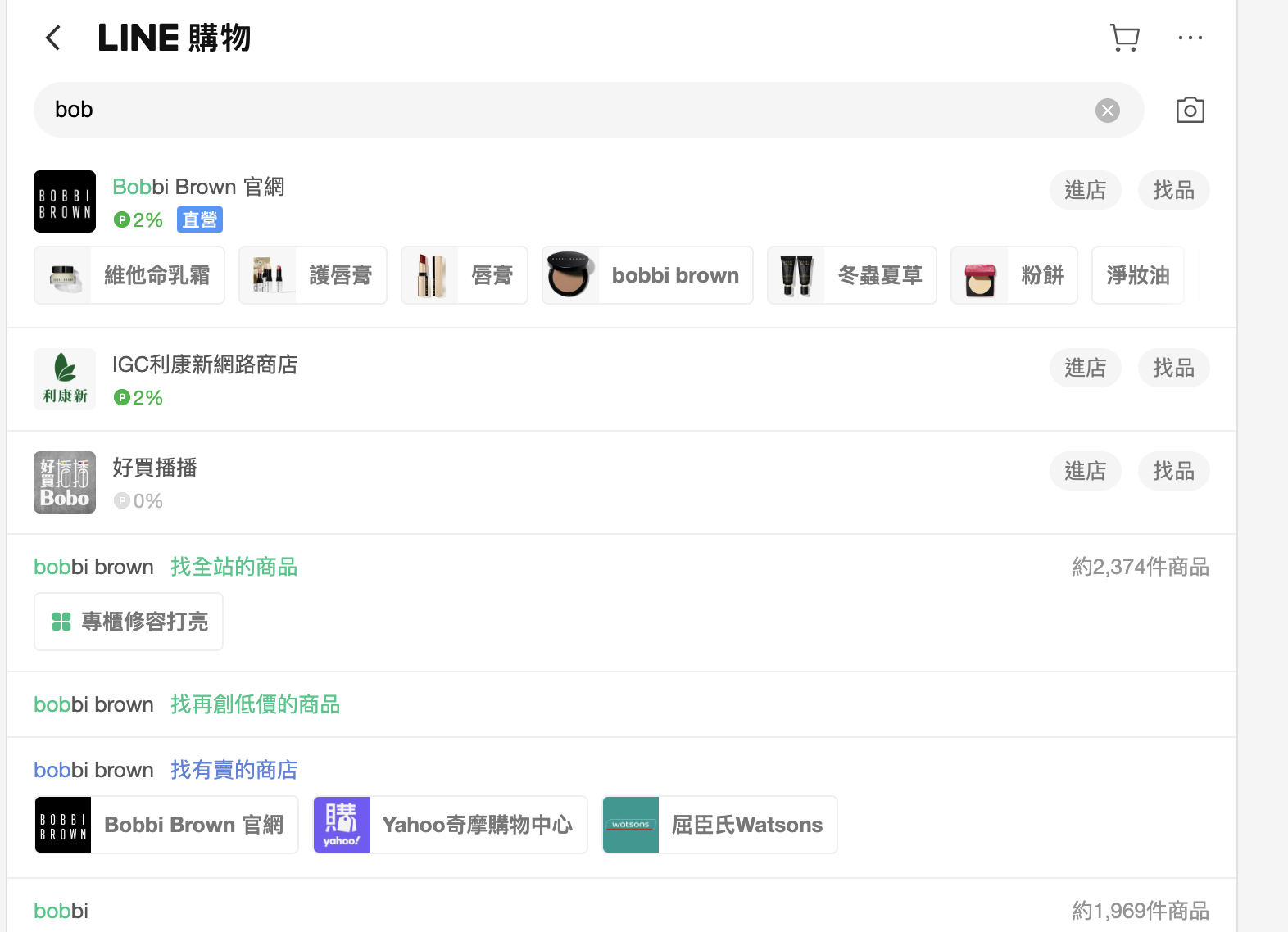Select the 粉餅 product chip
Viewport: 1288px width, 932px height.
tap(1014, 275)
